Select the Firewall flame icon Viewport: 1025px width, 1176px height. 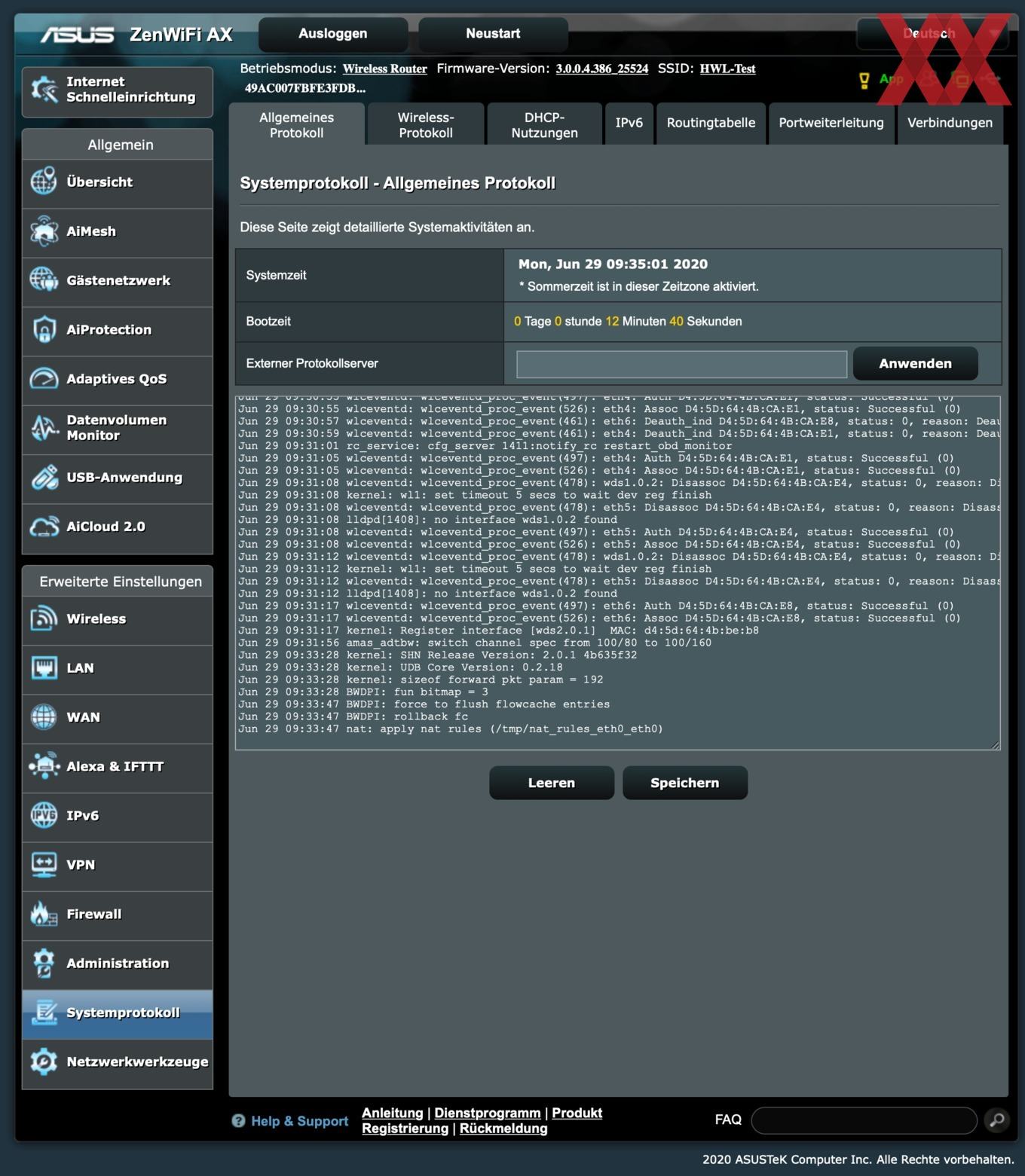(x=44, y=914)
